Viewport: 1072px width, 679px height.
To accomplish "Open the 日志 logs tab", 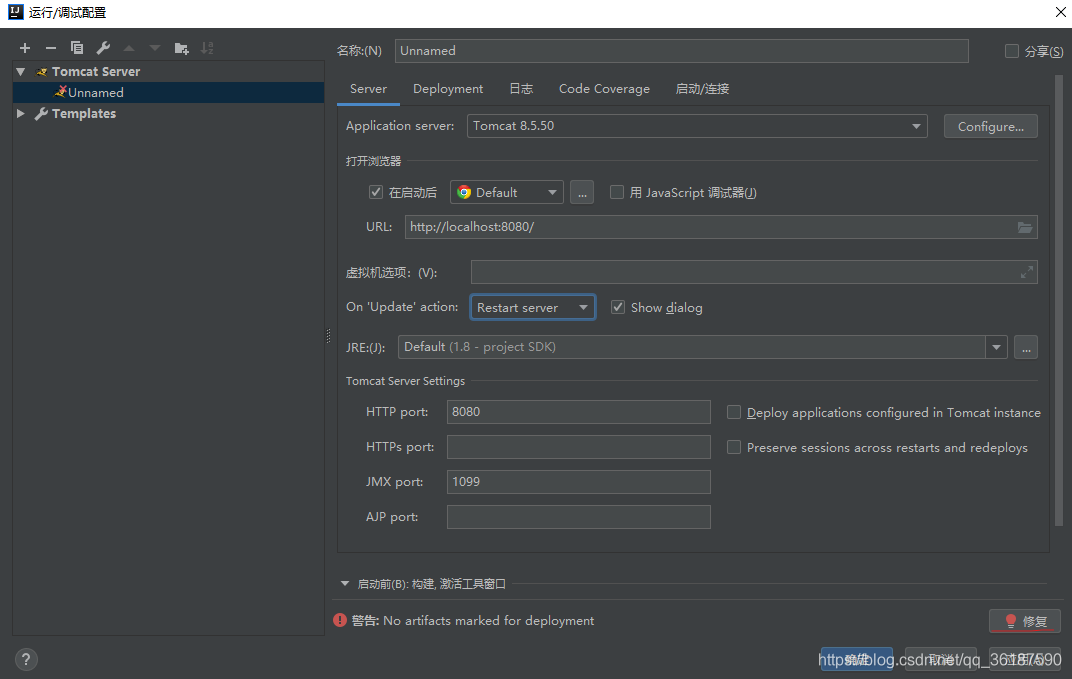I will [x=521, y=89].
